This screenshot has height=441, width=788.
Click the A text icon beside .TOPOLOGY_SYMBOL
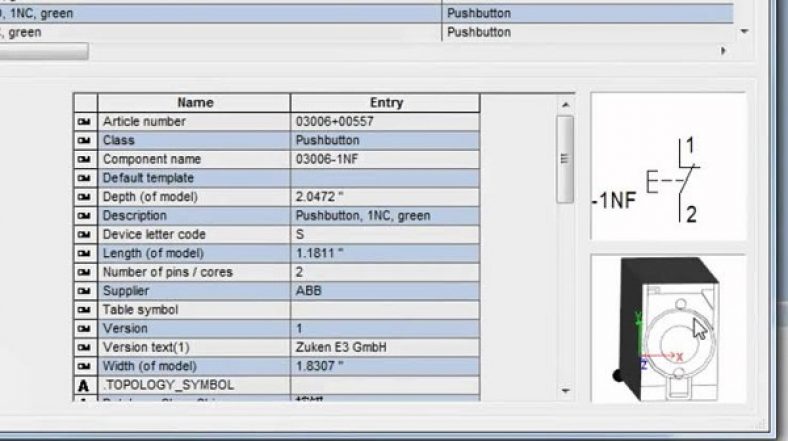(84, 385)
